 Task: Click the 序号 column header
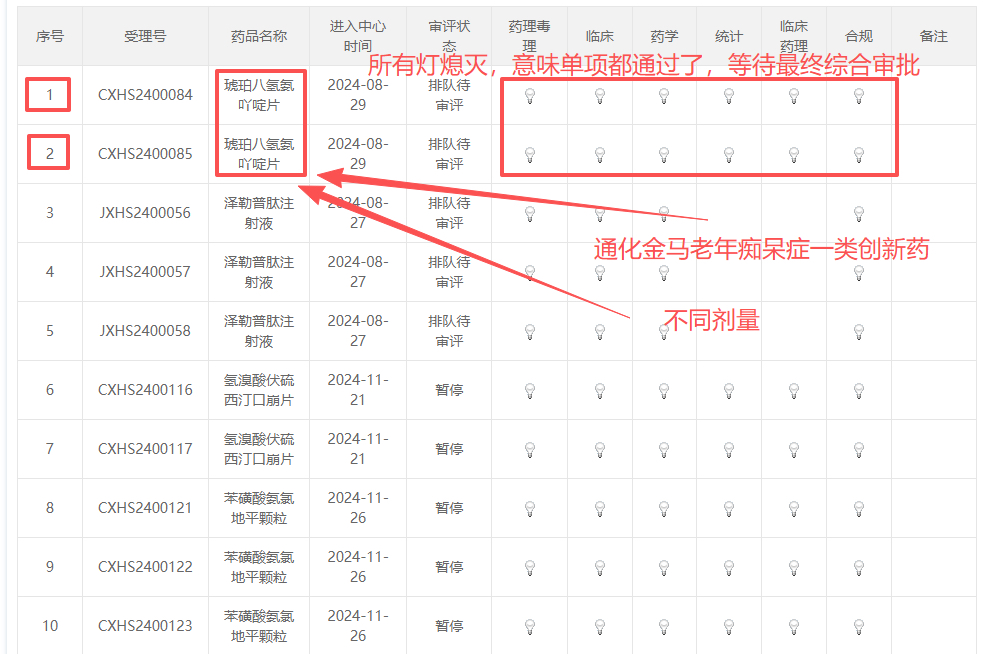pyautogui.click(x=50, y=36)
